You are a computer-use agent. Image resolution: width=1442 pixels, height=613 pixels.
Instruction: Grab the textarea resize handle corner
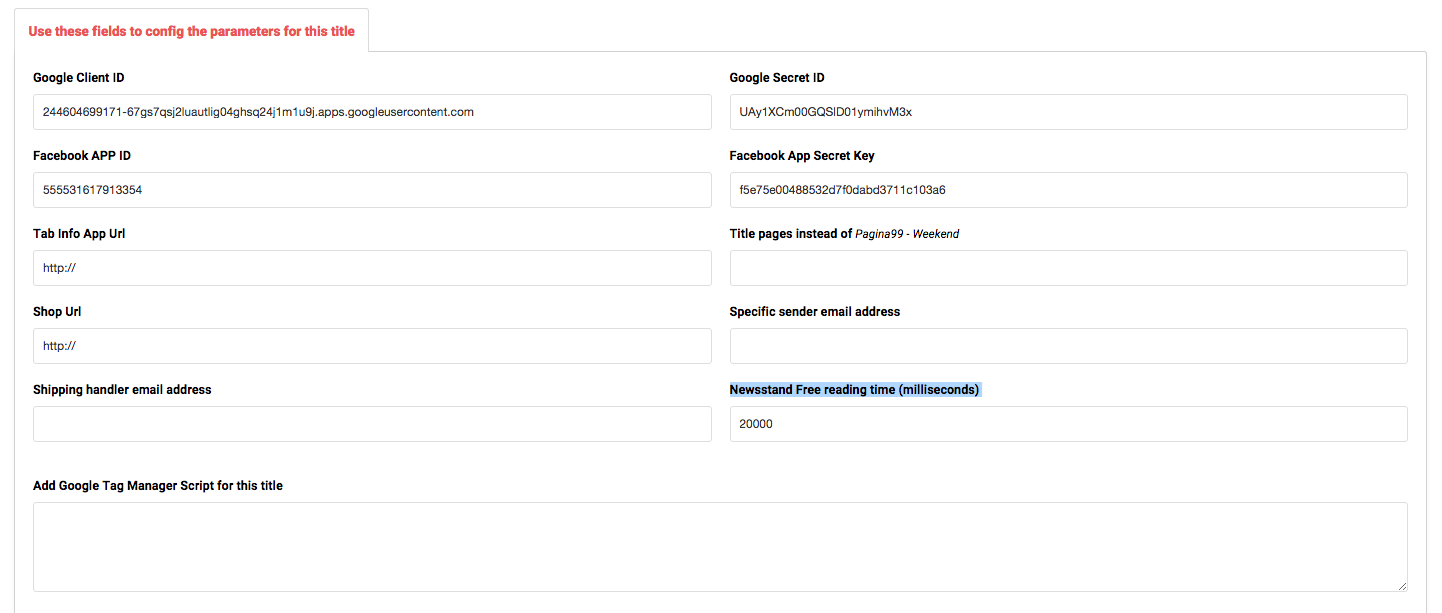tap(1401, 585)
